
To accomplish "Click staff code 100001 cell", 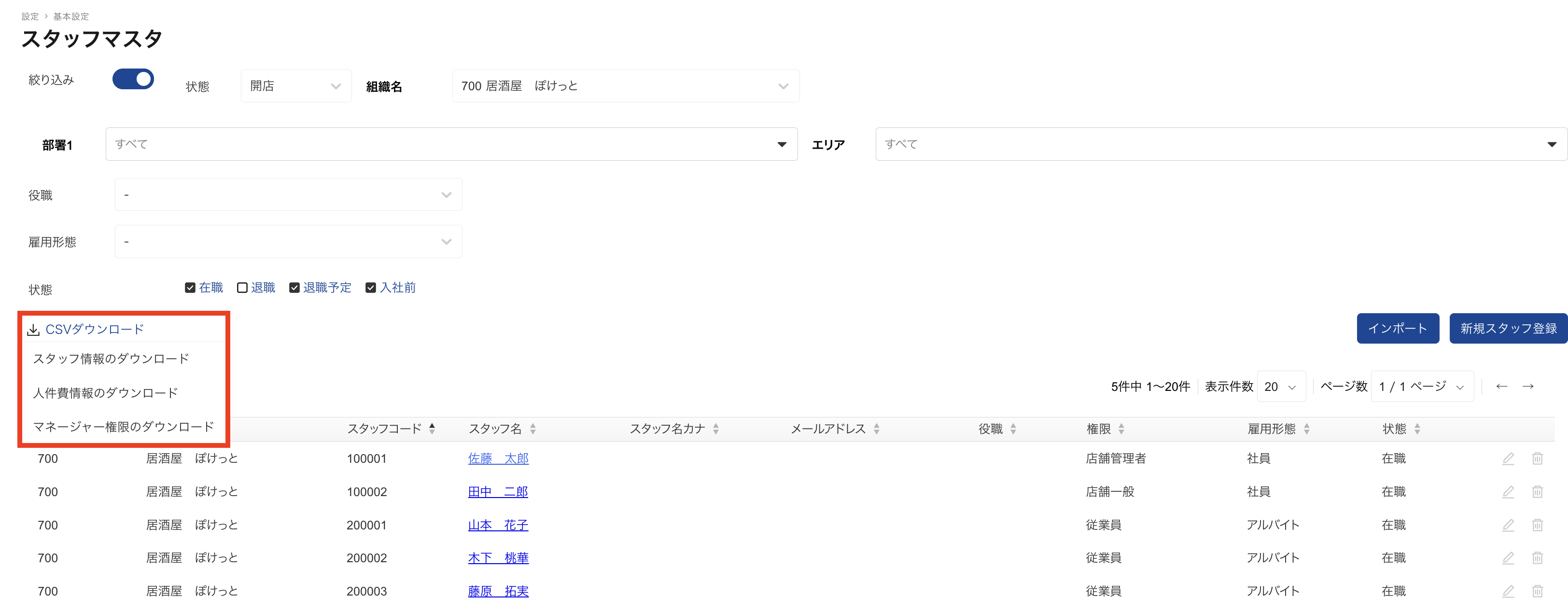I will (x=366, y=458).
